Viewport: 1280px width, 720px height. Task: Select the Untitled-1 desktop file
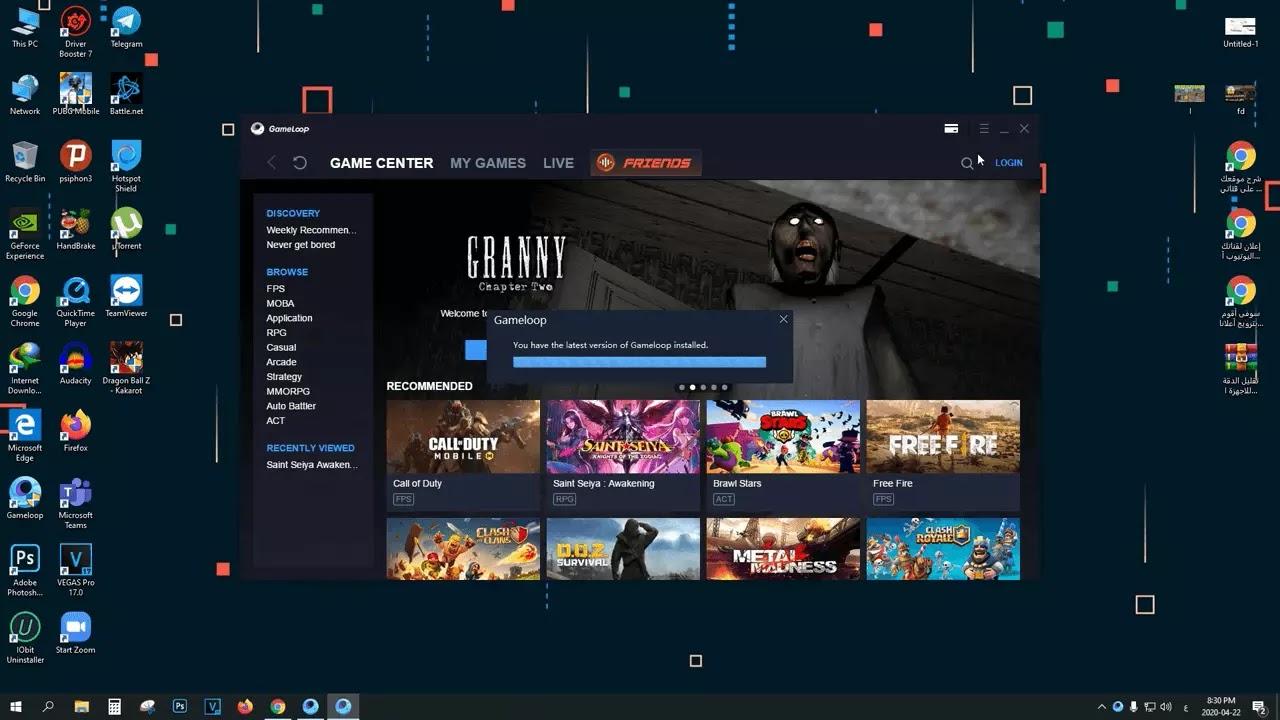[1240, 32]
